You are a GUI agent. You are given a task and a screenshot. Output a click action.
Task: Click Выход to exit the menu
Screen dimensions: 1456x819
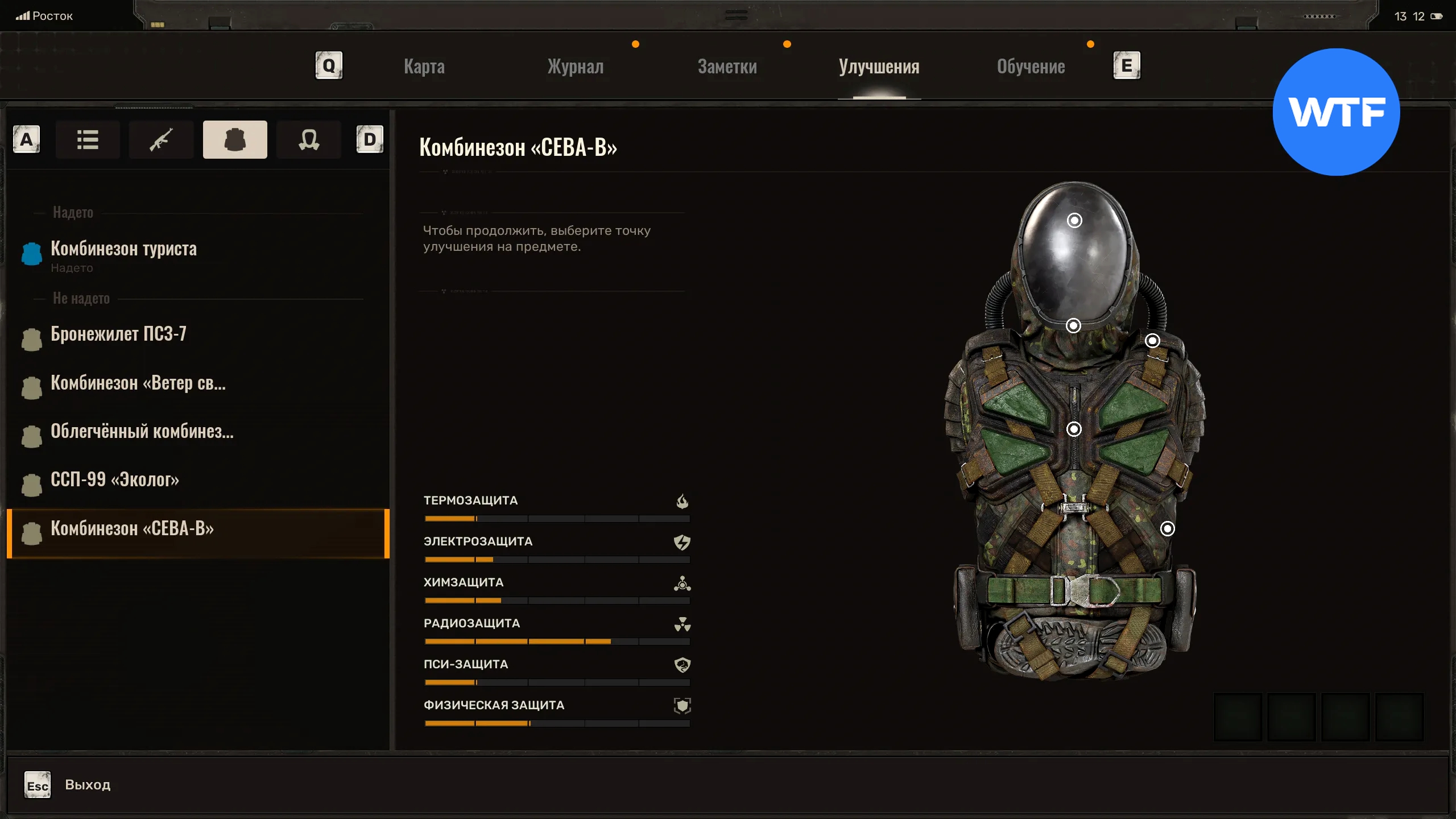click(x=87, y=785)
